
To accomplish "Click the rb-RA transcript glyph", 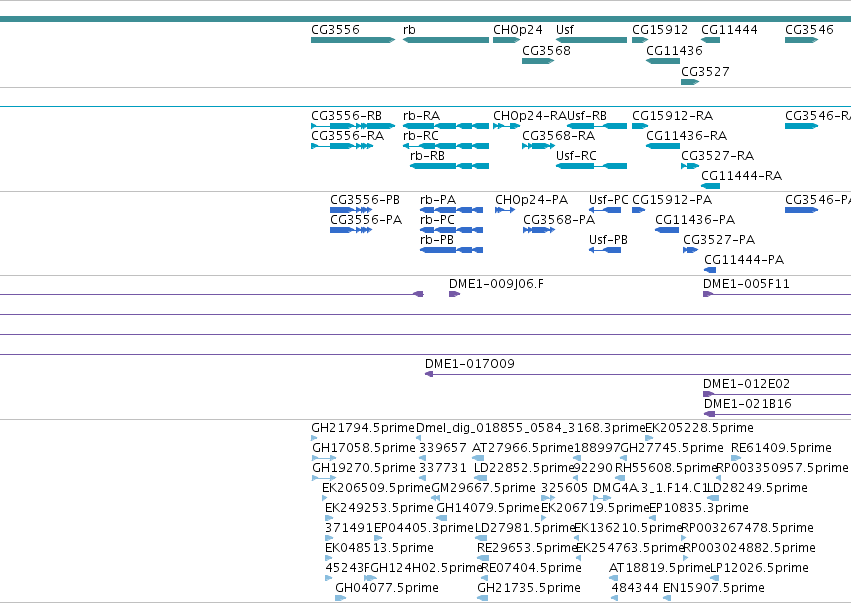I will coord(446,126).
